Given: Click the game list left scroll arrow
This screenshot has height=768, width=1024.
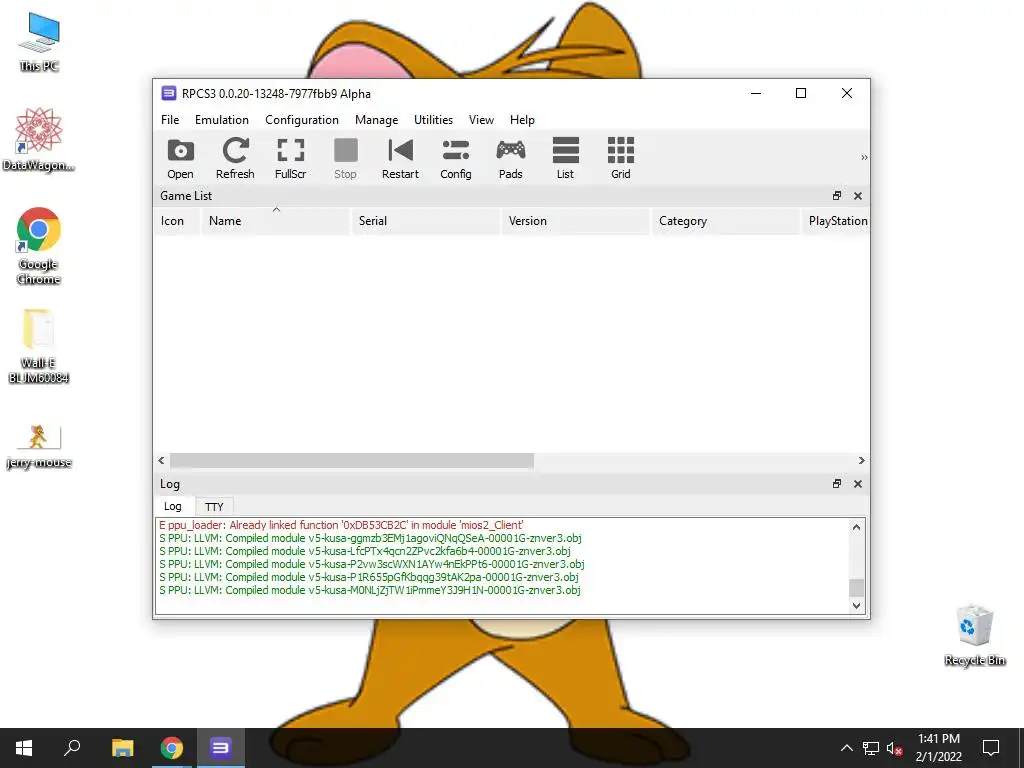Looking at the screenshot, I should coord(161,460).
